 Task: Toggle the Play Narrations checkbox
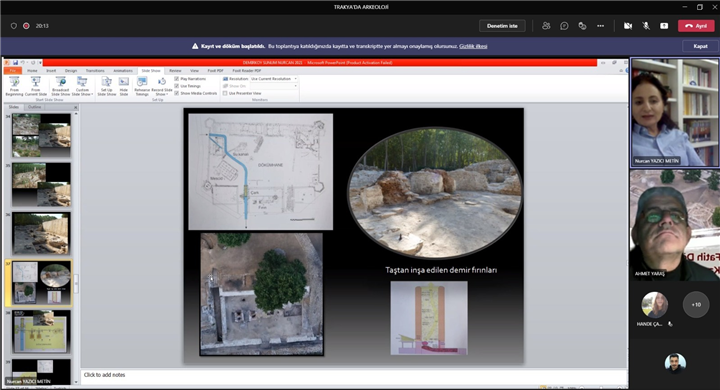pos(177,79)
